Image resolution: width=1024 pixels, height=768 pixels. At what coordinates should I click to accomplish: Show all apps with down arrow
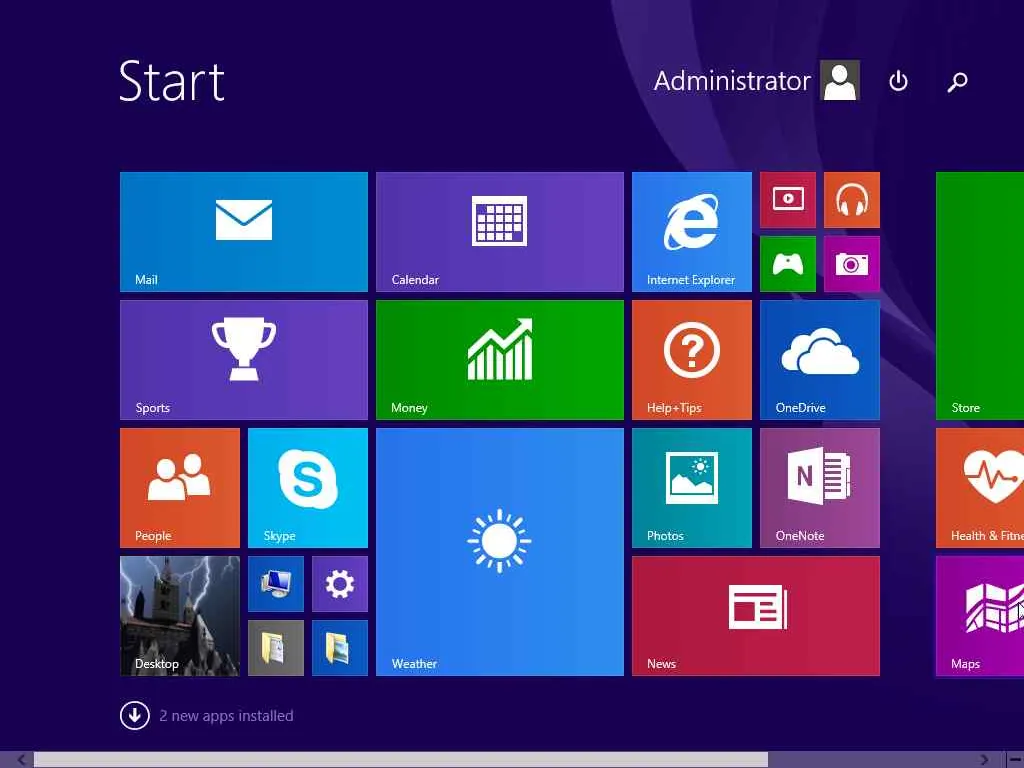click(x=135, y=715)
